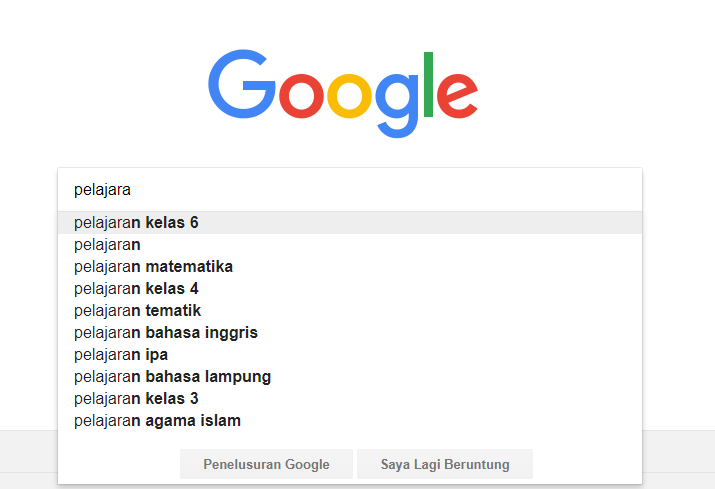
Task: Select suggestion 'pelajaran kelas 6'
Action: tap(350, 223)
